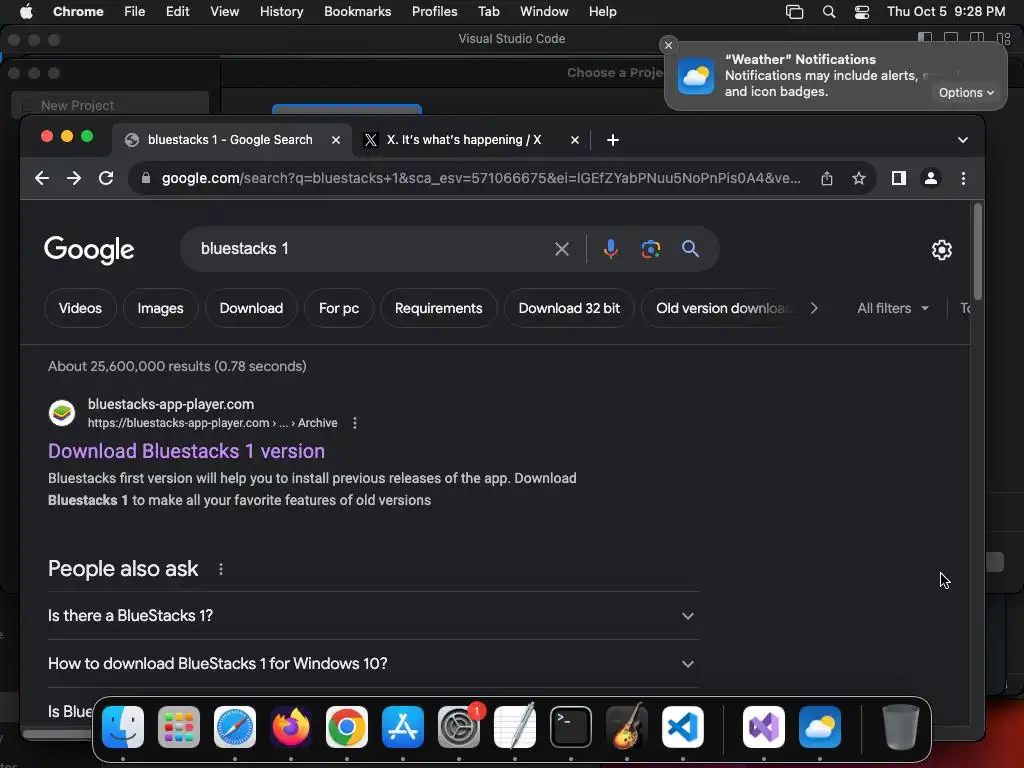Search by image with the camera icon
The width and height of the screenshot is (1024, 768).
point(650,249)
